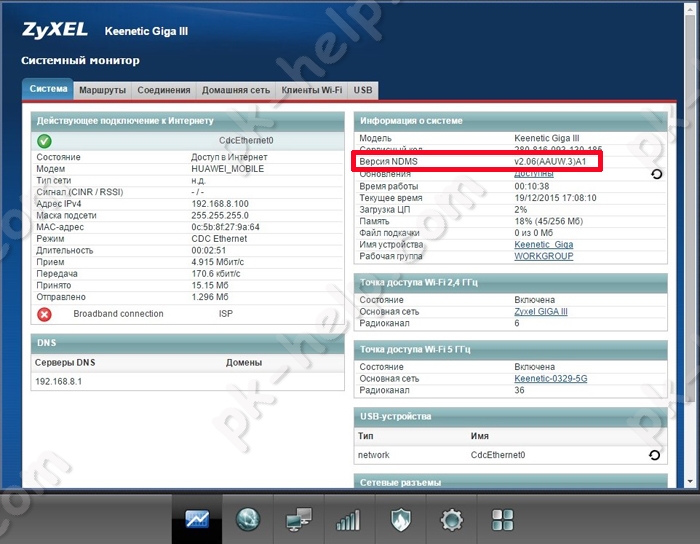Go to the USB tab
Screen dimensions: 700x544
click(363, 90)
